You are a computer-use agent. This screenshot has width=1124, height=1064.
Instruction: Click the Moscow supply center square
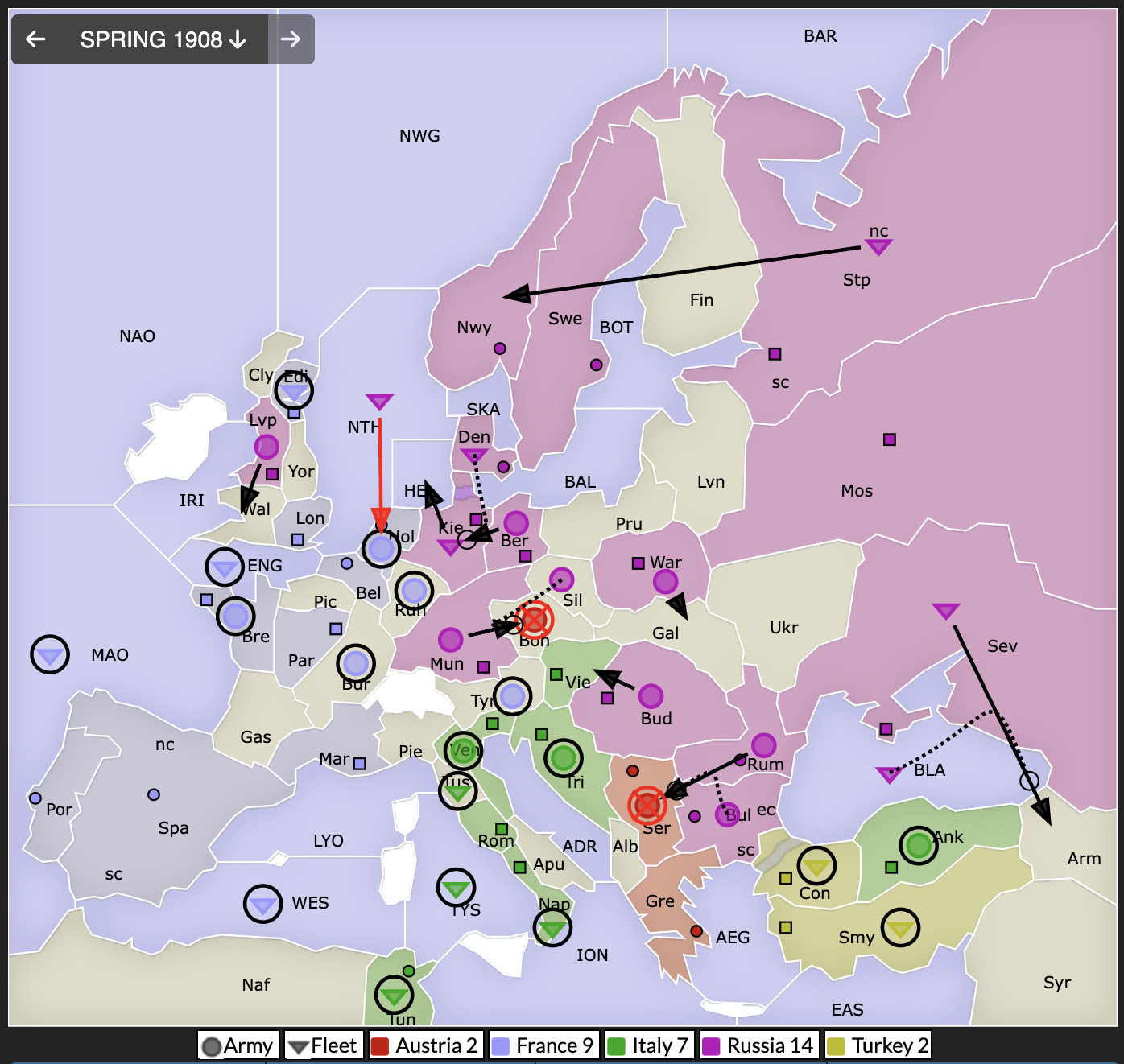coord(890,439)
